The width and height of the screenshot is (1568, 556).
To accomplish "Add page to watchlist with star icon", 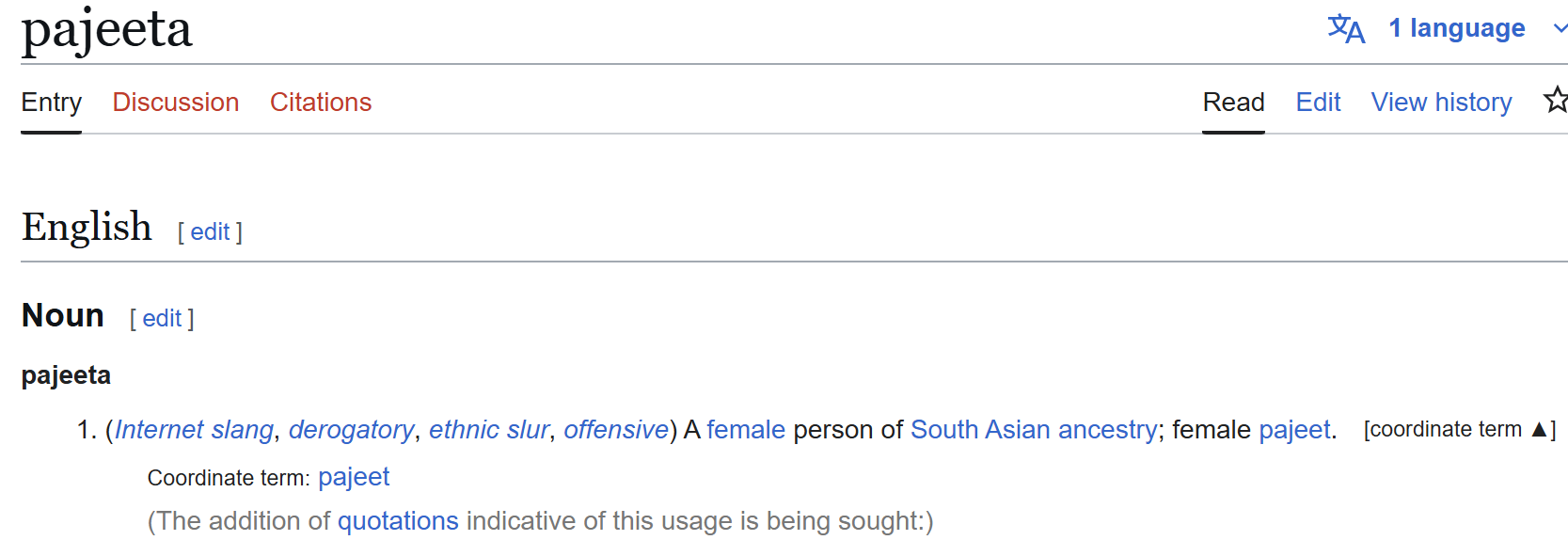I will click(1556, 100).
